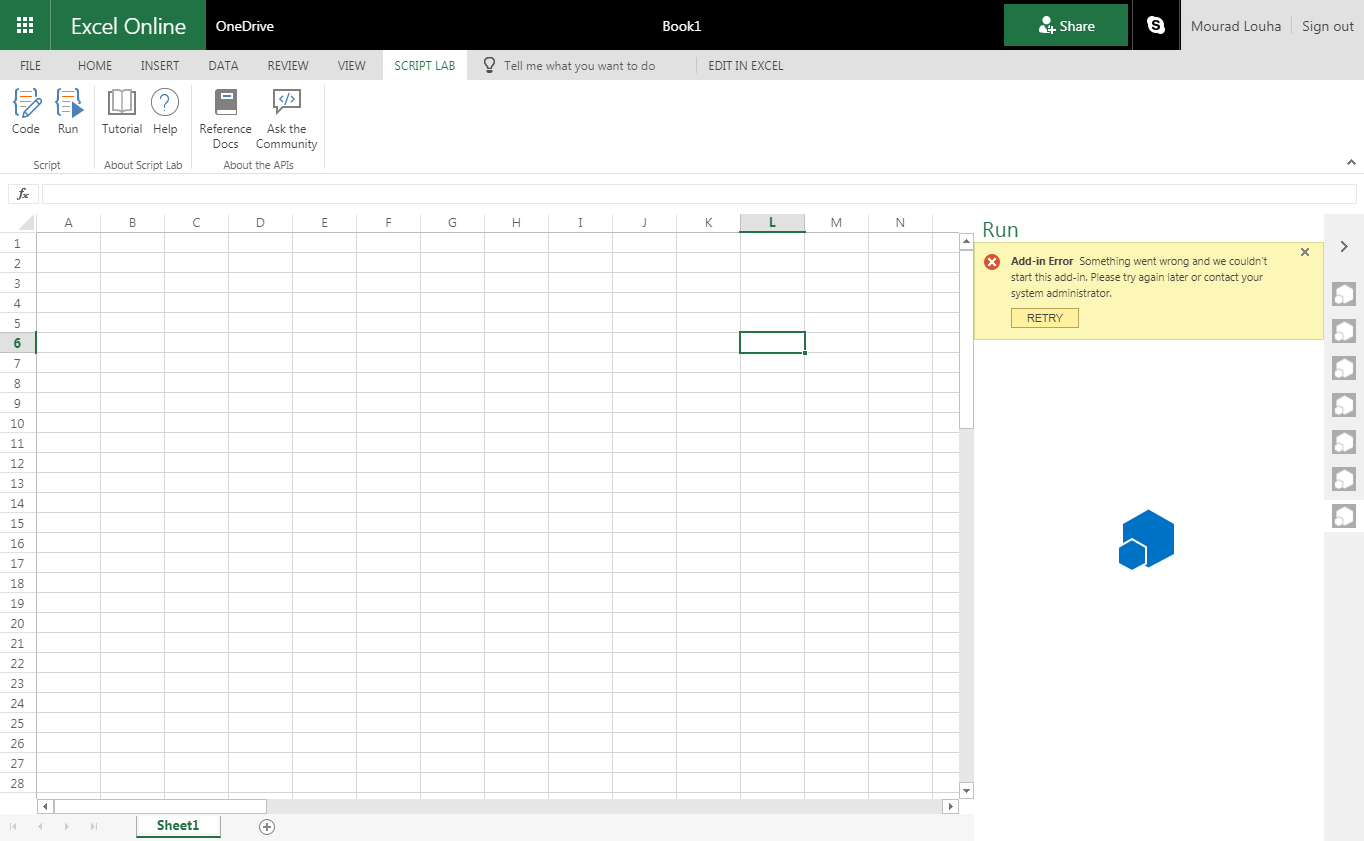The image size is (1364, 841).
Task: Select the Sheet1 tab
Action: click(178, 825)
